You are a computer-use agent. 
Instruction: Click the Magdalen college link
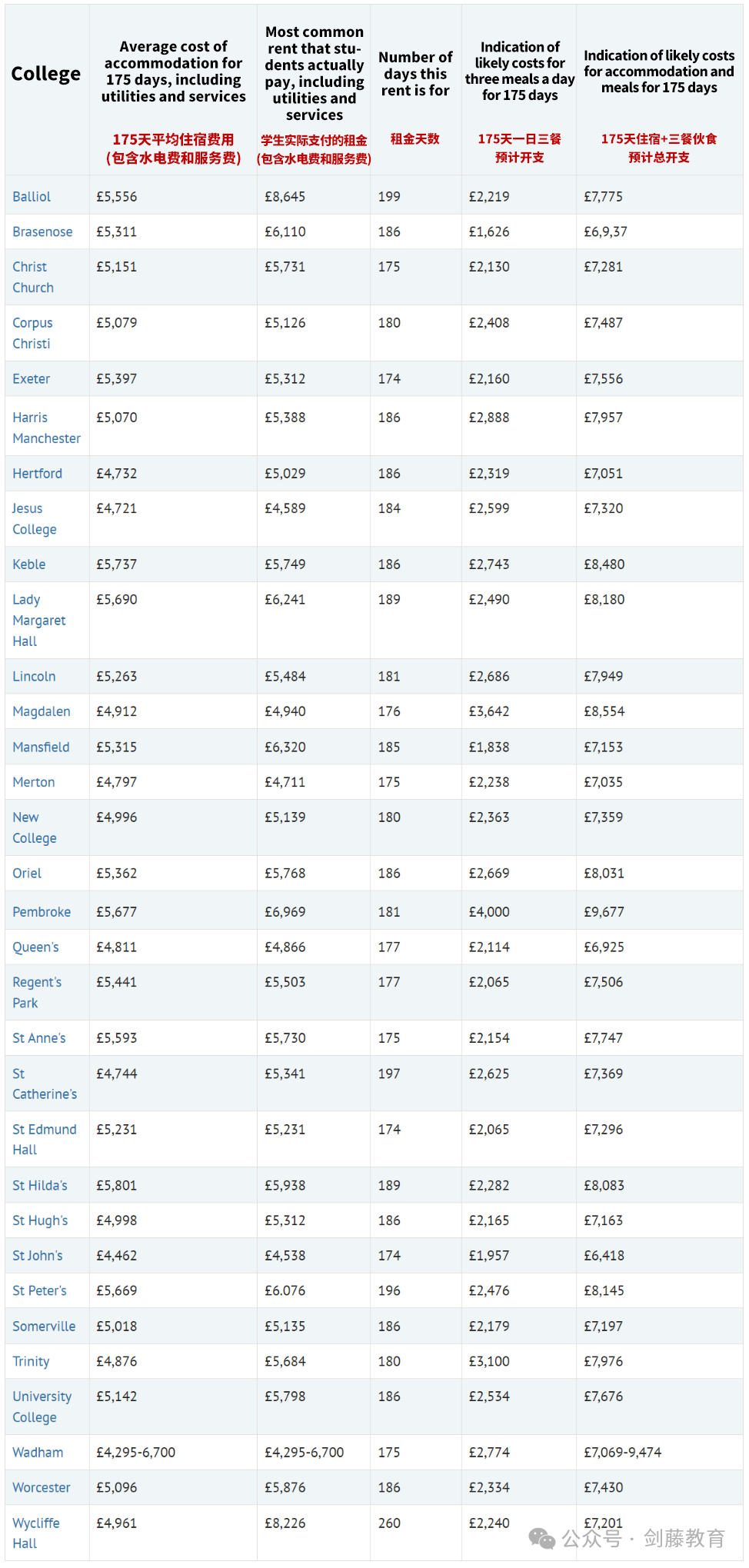(x=42, y=711)
